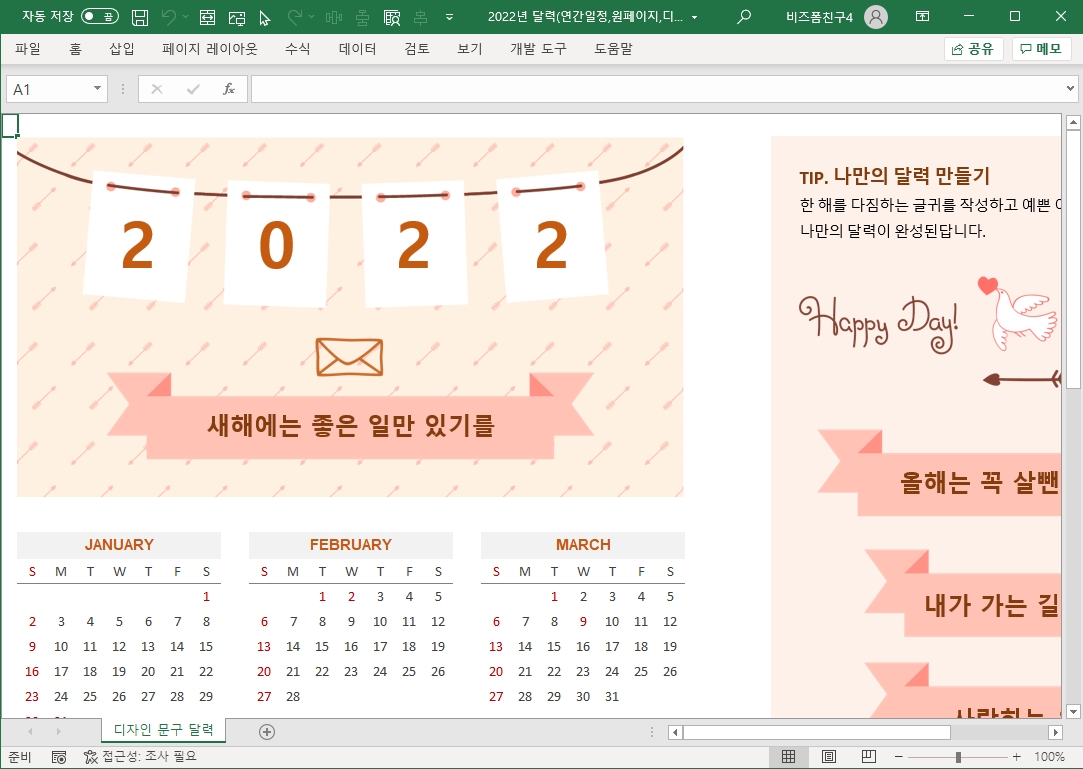Toggle the AutoSave switch

click(x=99, y=17)
